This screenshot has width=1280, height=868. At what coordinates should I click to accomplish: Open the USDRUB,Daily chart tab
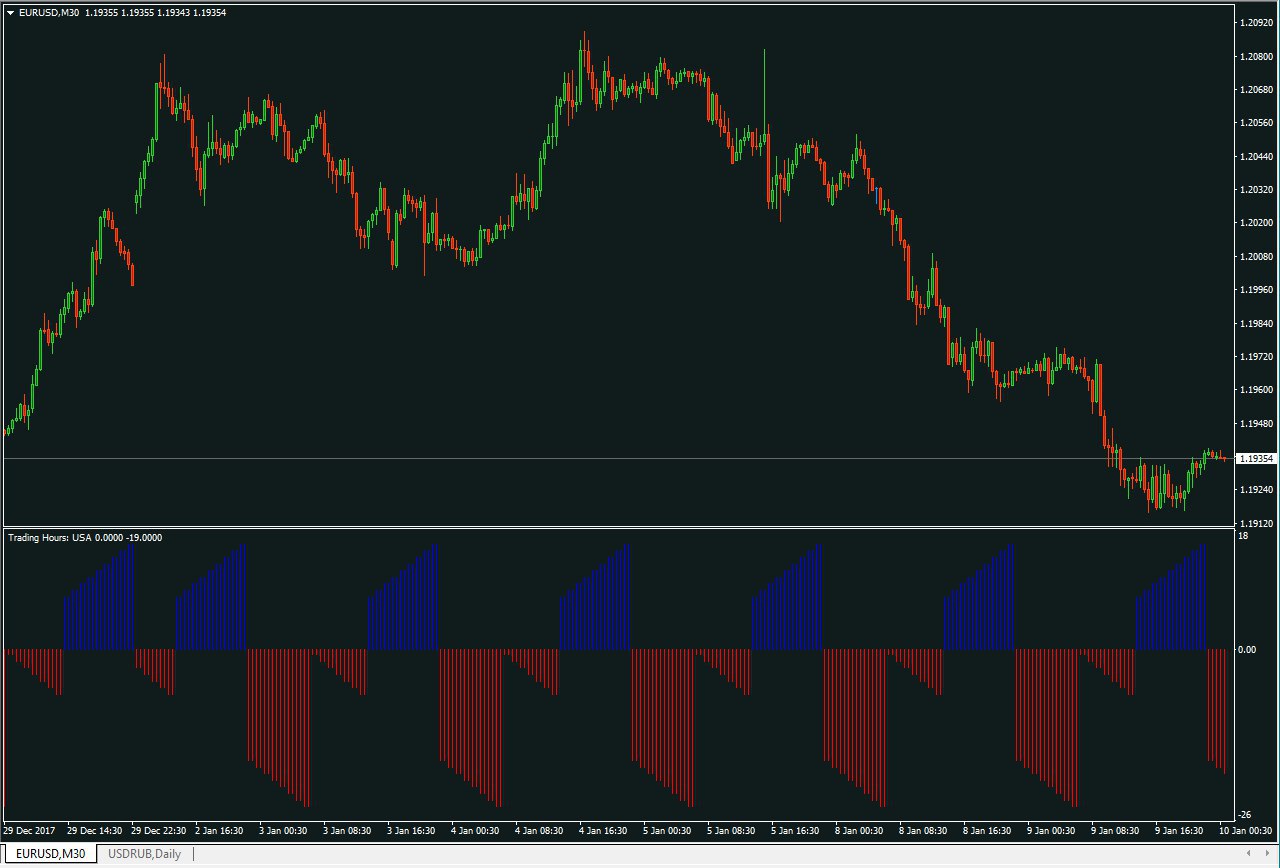coord(145,854)
